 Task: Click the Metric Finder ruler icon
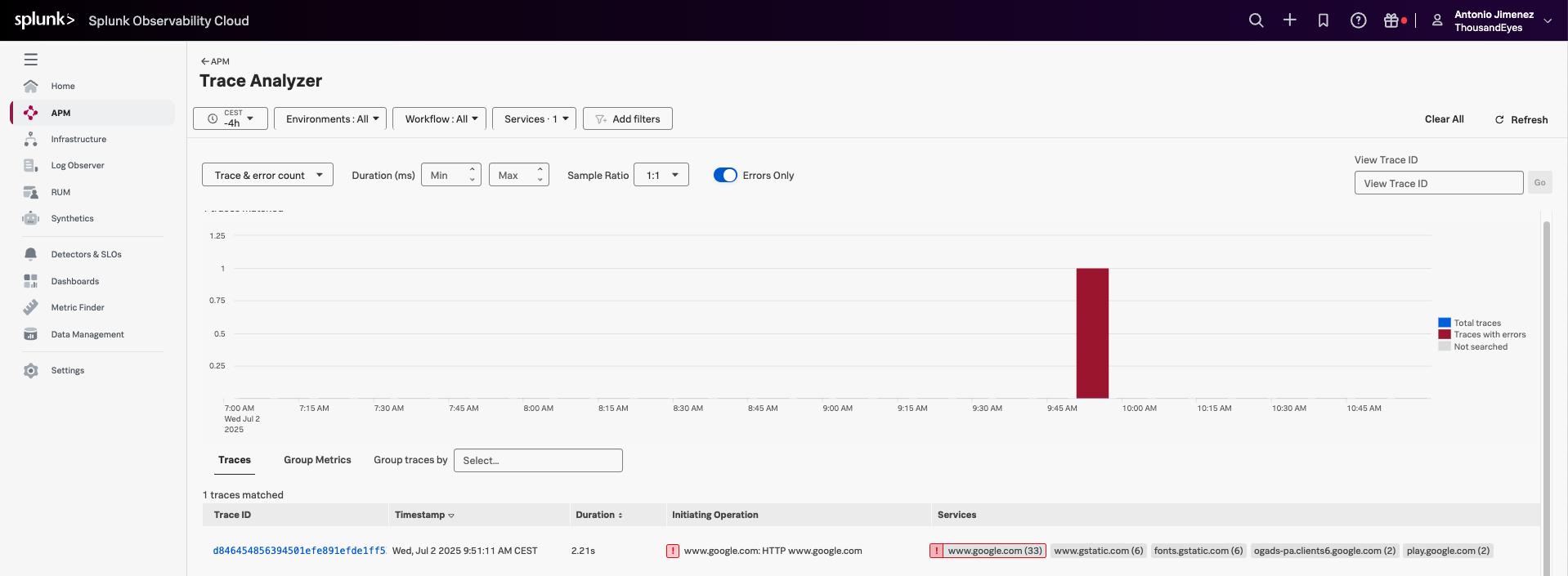coord(31,307)
